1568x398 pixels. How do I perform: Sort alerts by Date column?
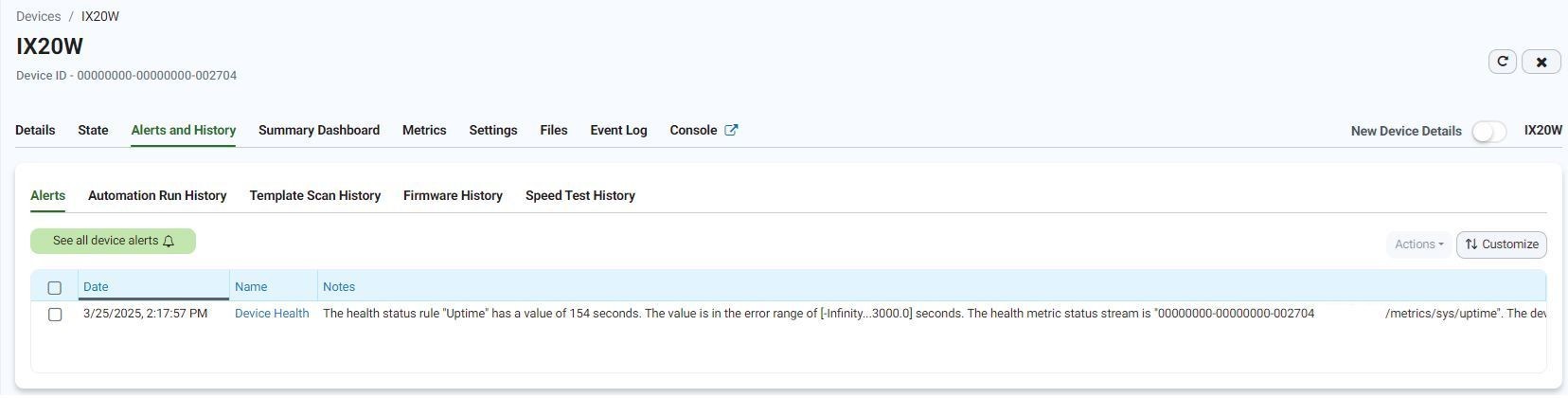[96, 286]
